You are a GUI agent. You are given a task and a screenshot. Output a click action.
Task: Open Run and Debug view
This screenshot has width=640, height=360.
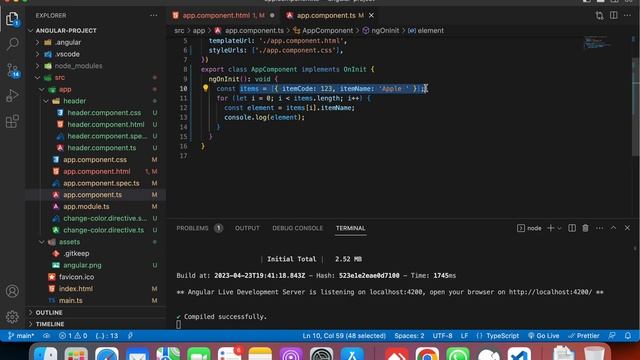click(x=12, y=96)
